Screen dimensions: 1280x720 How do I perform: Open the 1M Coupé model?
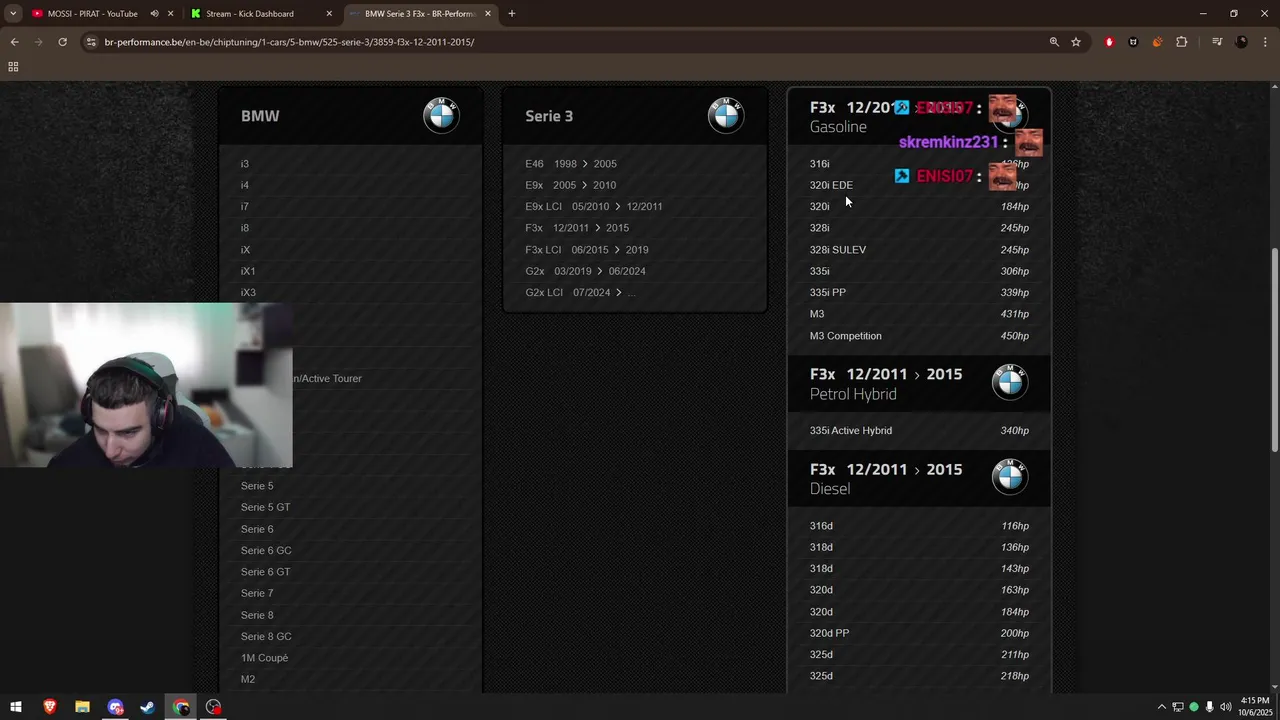tap(264, 658)
